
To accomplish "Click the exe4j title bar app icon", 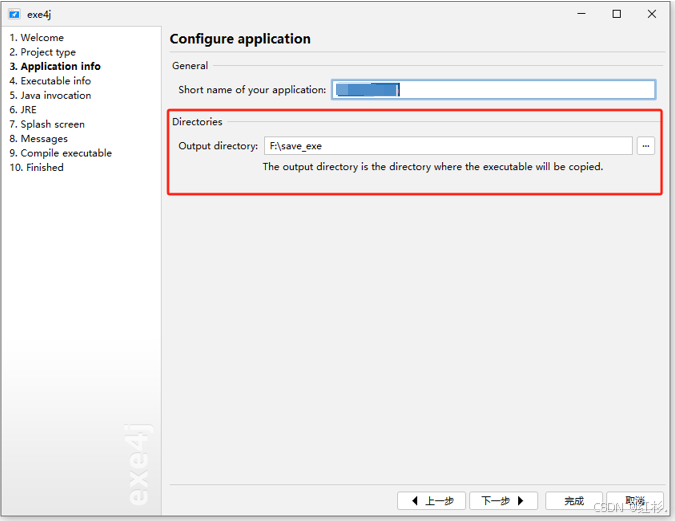I will click(x=14, y=14).
